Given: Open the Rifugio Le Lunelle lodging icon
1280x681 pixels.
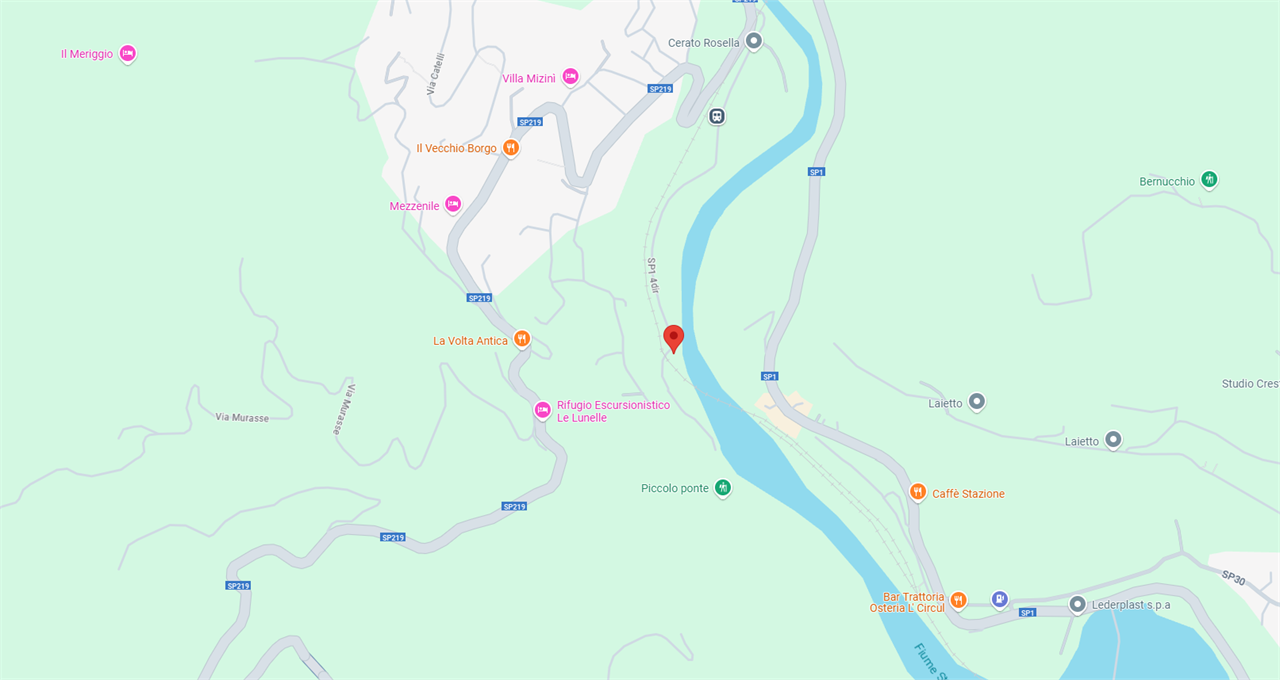Looking at the screenshot, I should [542, 410].
